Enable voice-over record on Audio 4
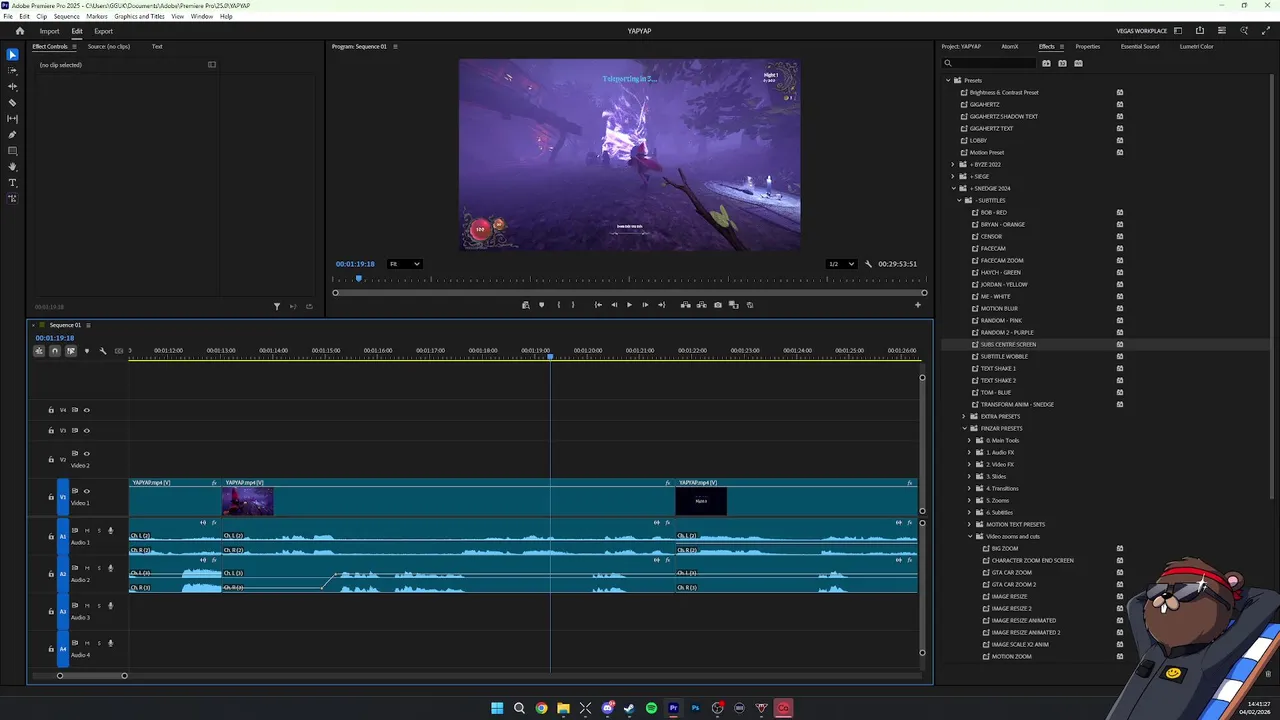 click(x=110, y=643)
